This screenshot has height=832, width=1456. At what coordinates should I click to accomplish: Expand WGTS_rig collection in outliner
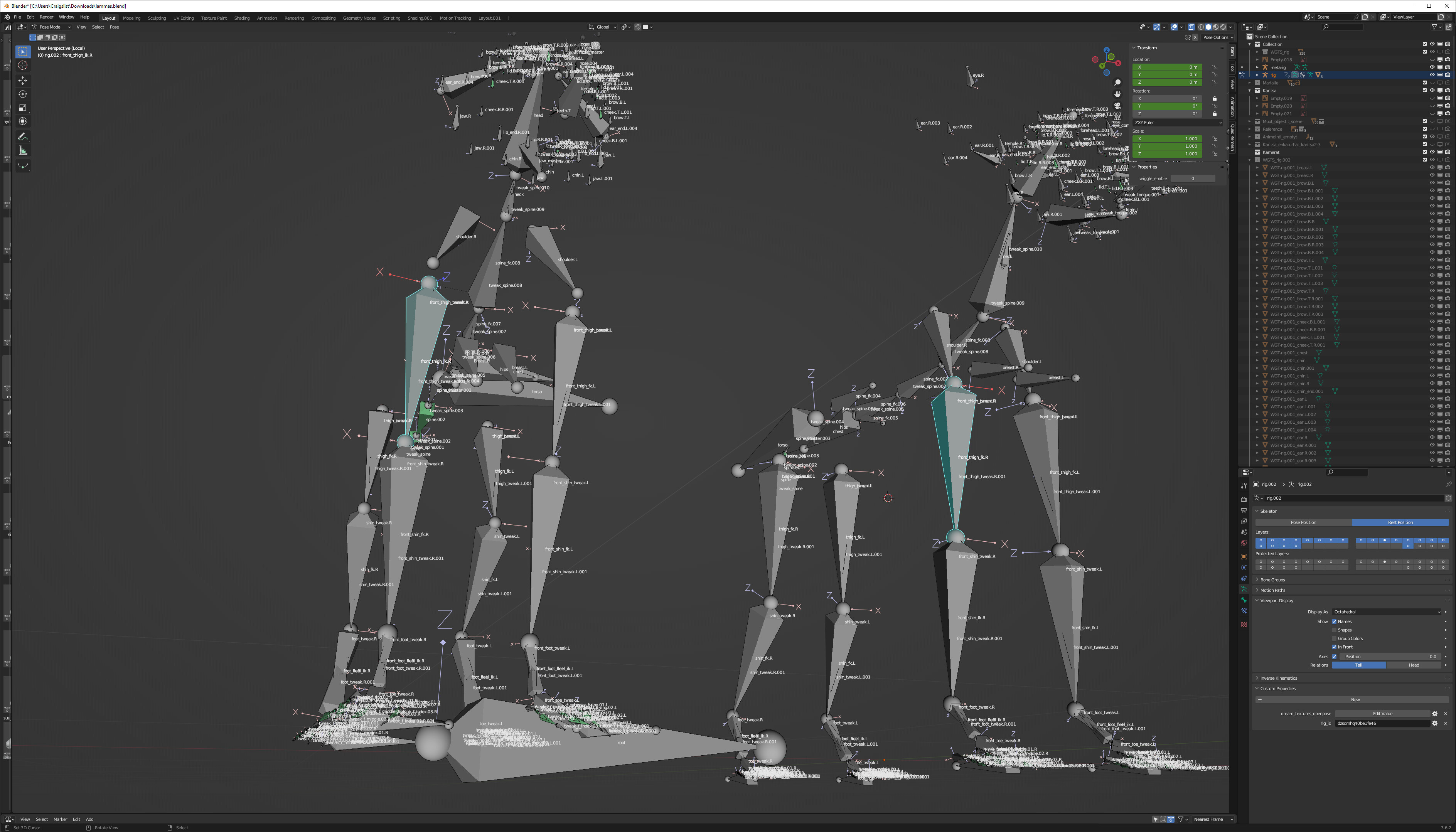[x=1257, y=52]
